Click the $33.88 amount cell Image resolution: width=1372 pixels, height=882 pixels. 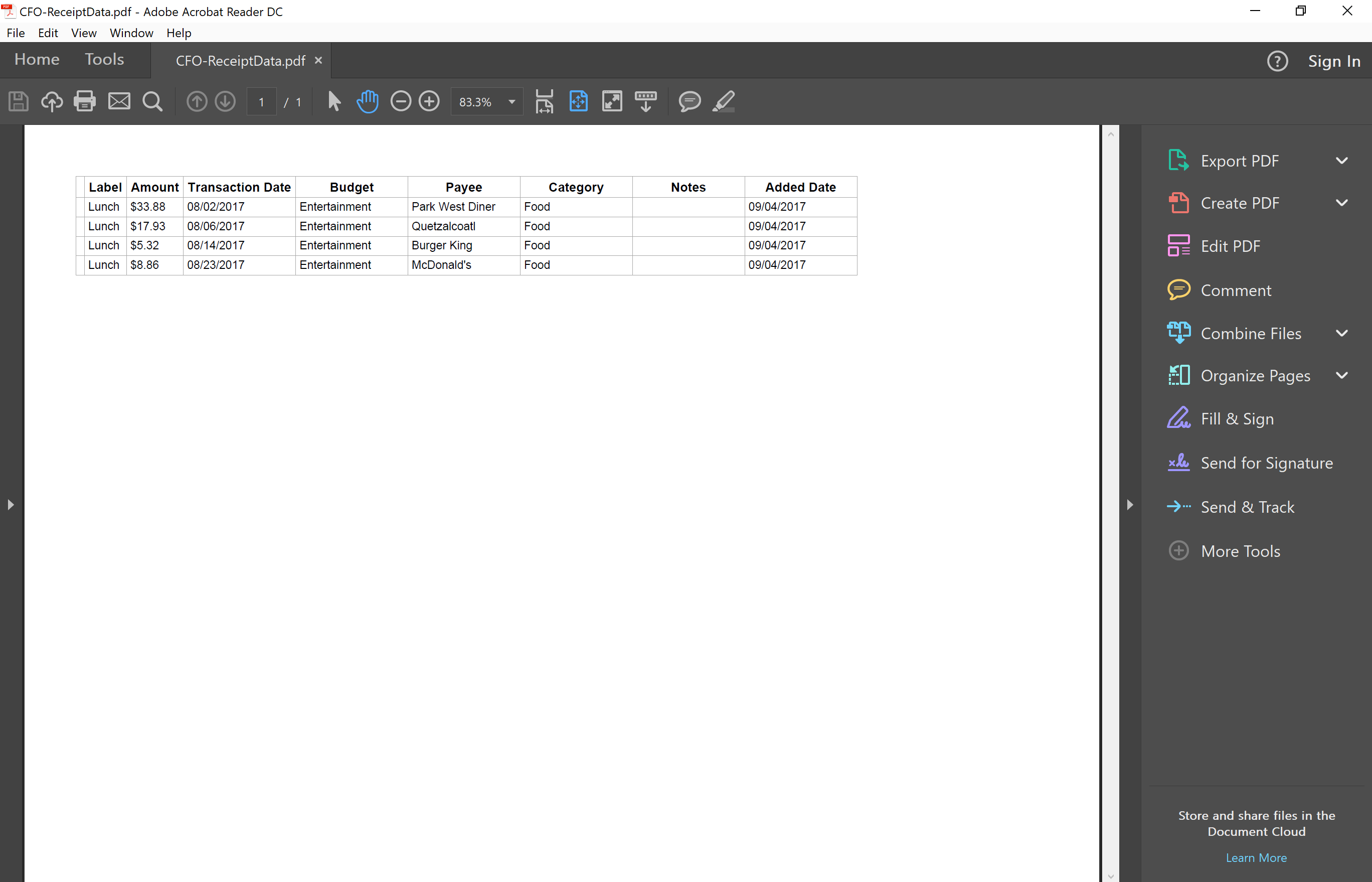tap(154, 207)
